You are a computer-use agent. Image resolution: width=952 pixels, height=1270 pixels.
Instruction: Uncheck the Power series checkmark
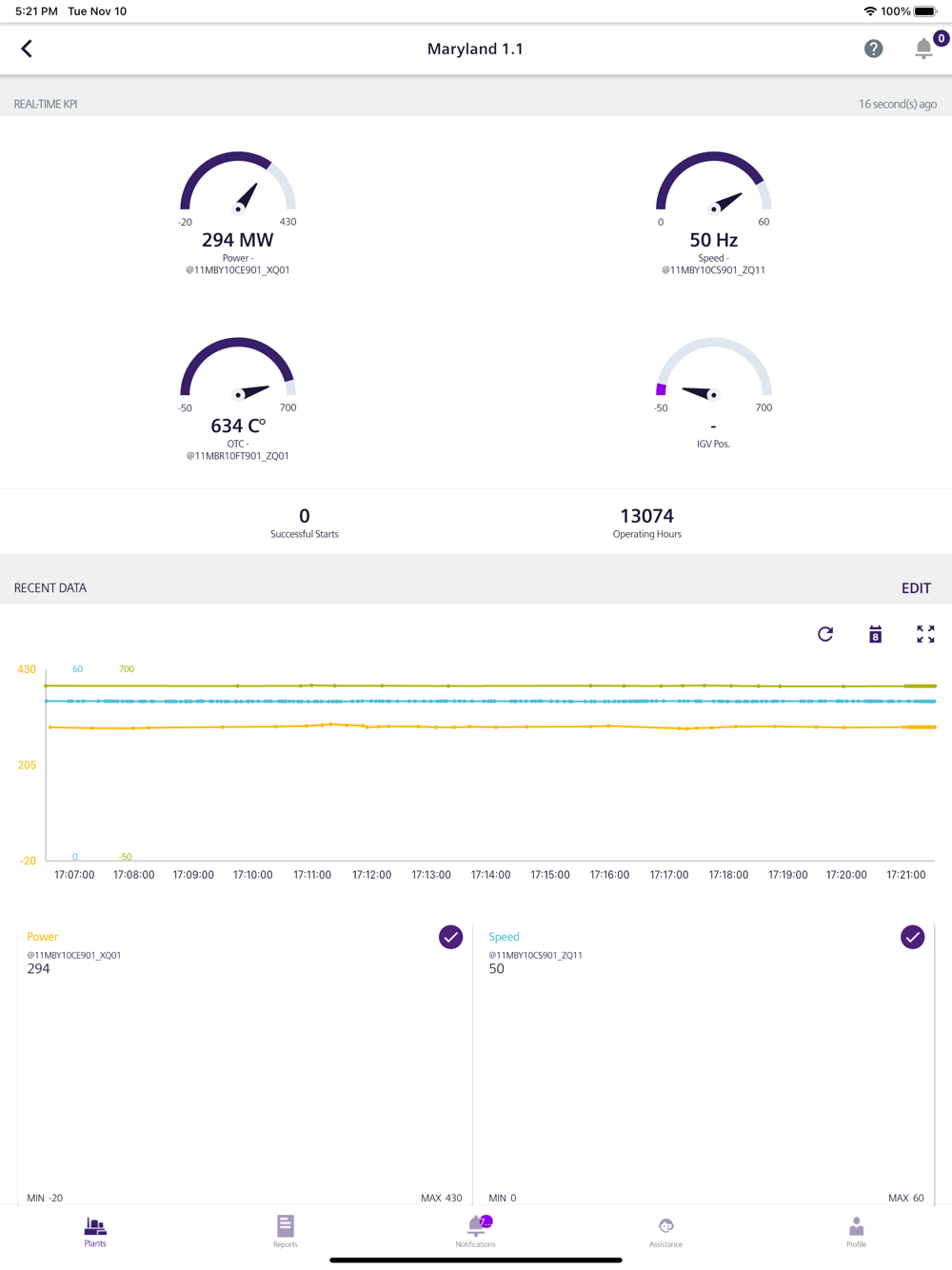click(451, 937)
